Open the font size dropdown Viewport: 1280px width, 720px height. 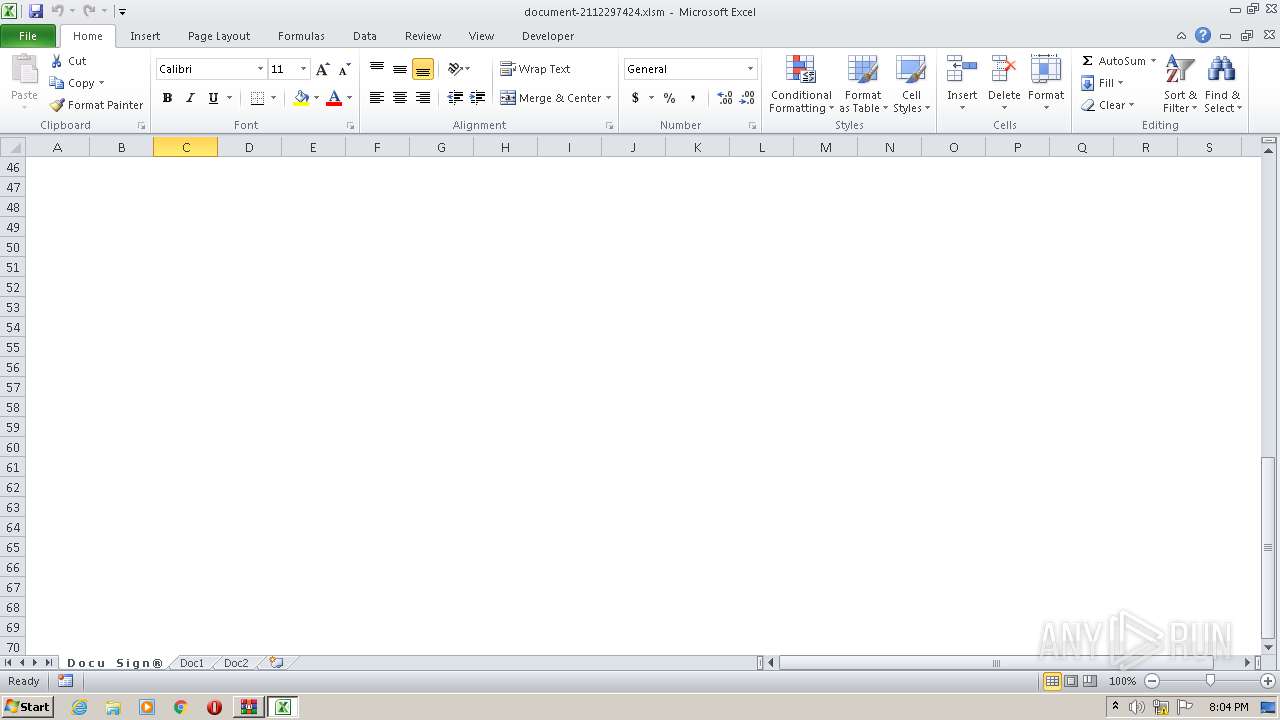[303, 69]
